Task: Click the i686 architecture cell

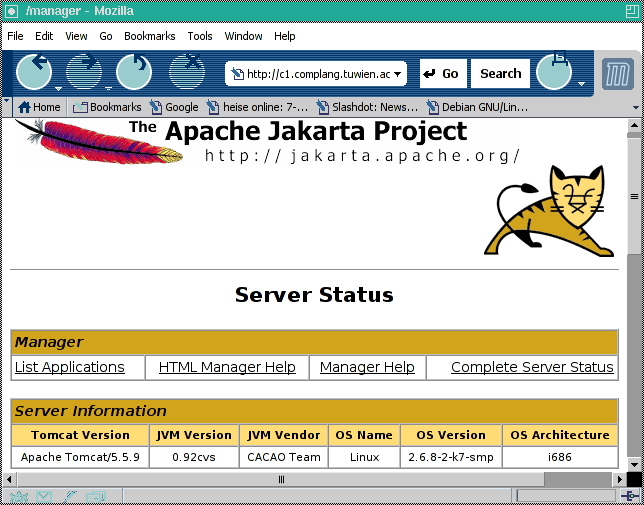Action: click(x=560, y=457)
